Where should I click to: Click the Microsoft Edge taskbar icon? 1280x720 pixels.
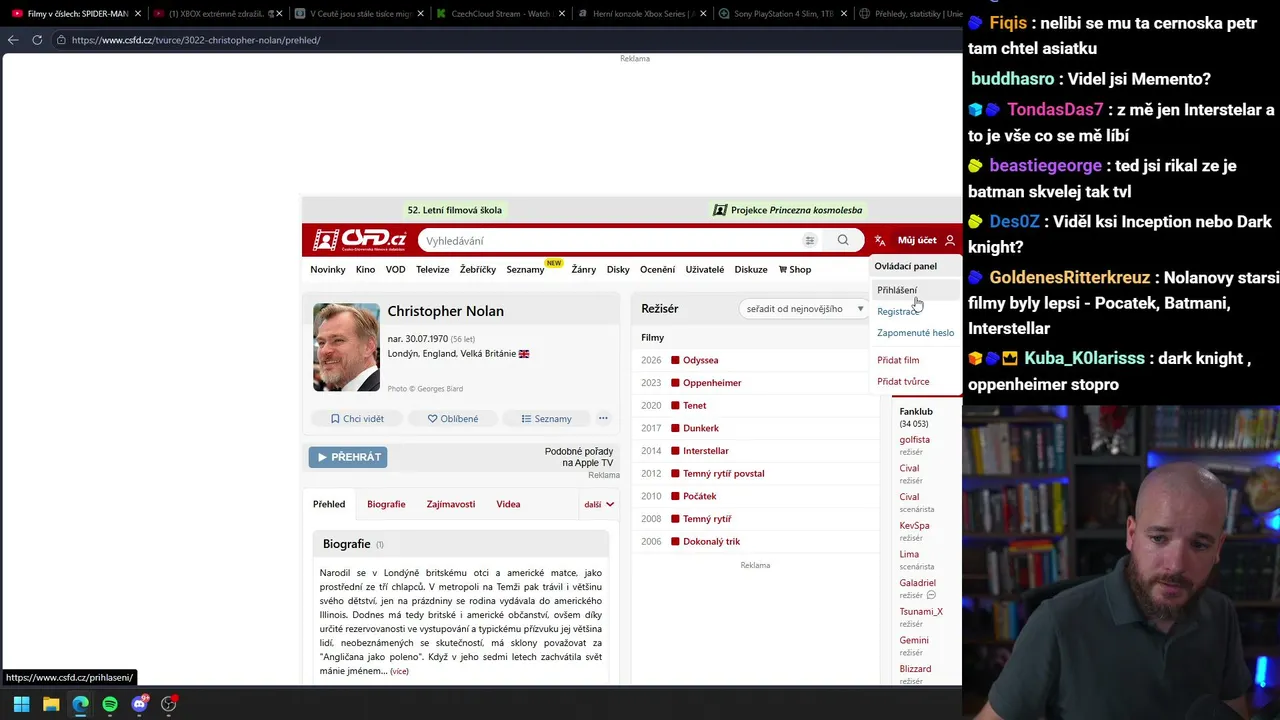[80, 704]
